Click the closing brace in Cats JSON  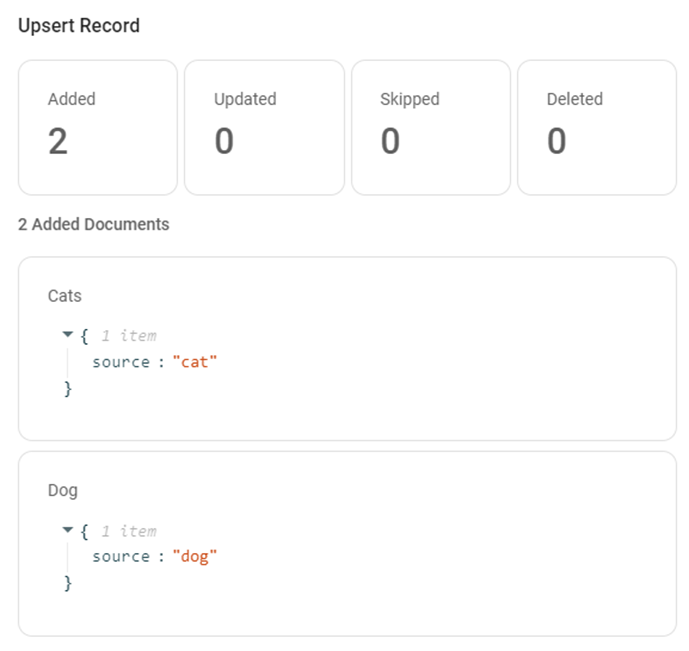pyautogui.click(x=69, y=388)
